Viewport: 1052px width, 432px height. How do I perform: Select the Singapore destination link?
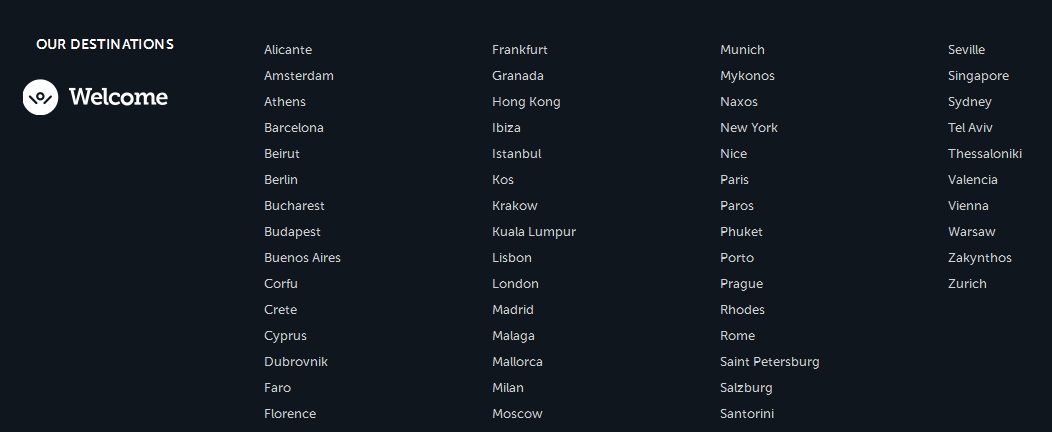[x=978, y=76]
